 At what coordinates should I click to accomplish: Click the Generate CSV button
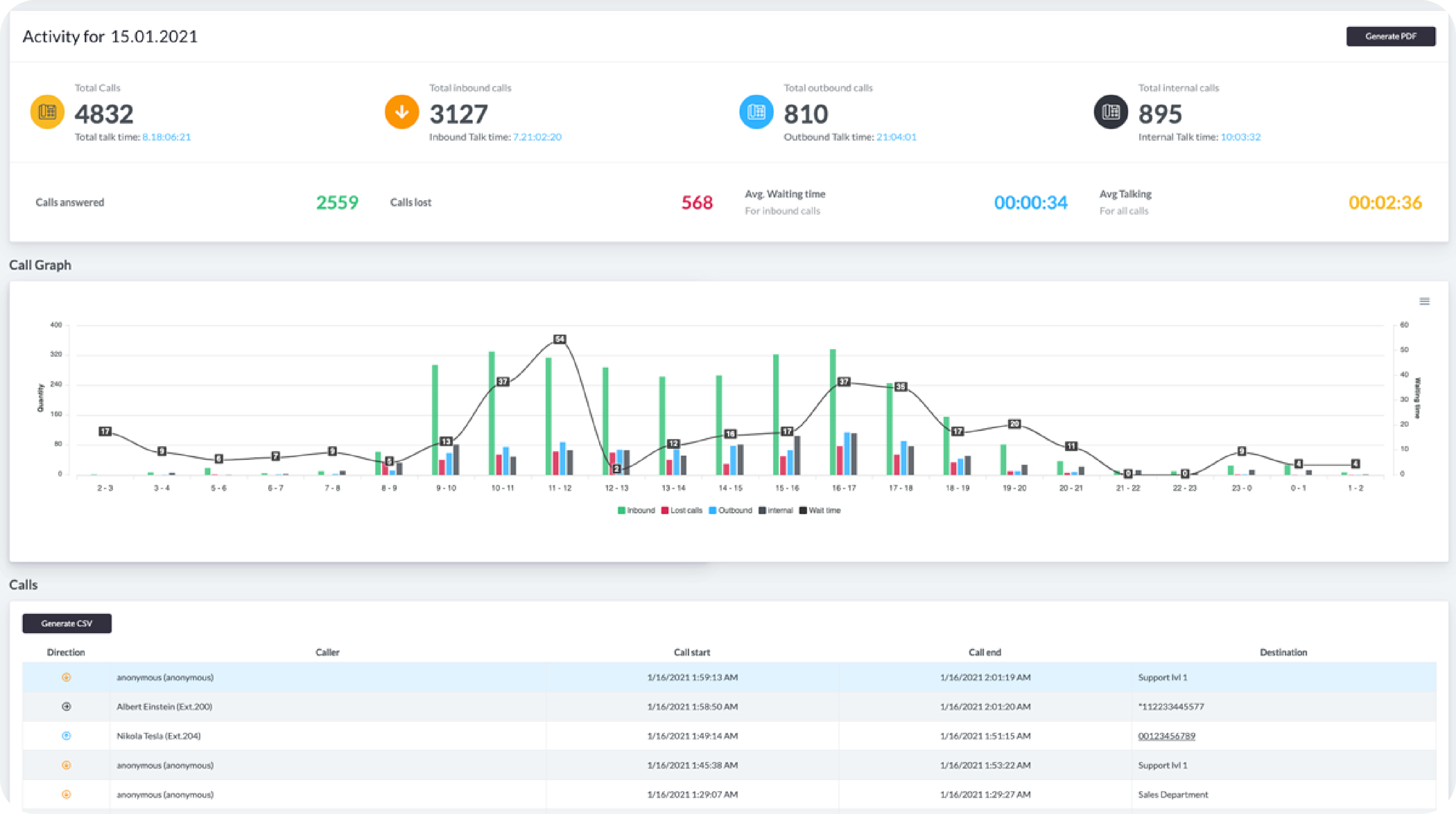click(67, 623)
